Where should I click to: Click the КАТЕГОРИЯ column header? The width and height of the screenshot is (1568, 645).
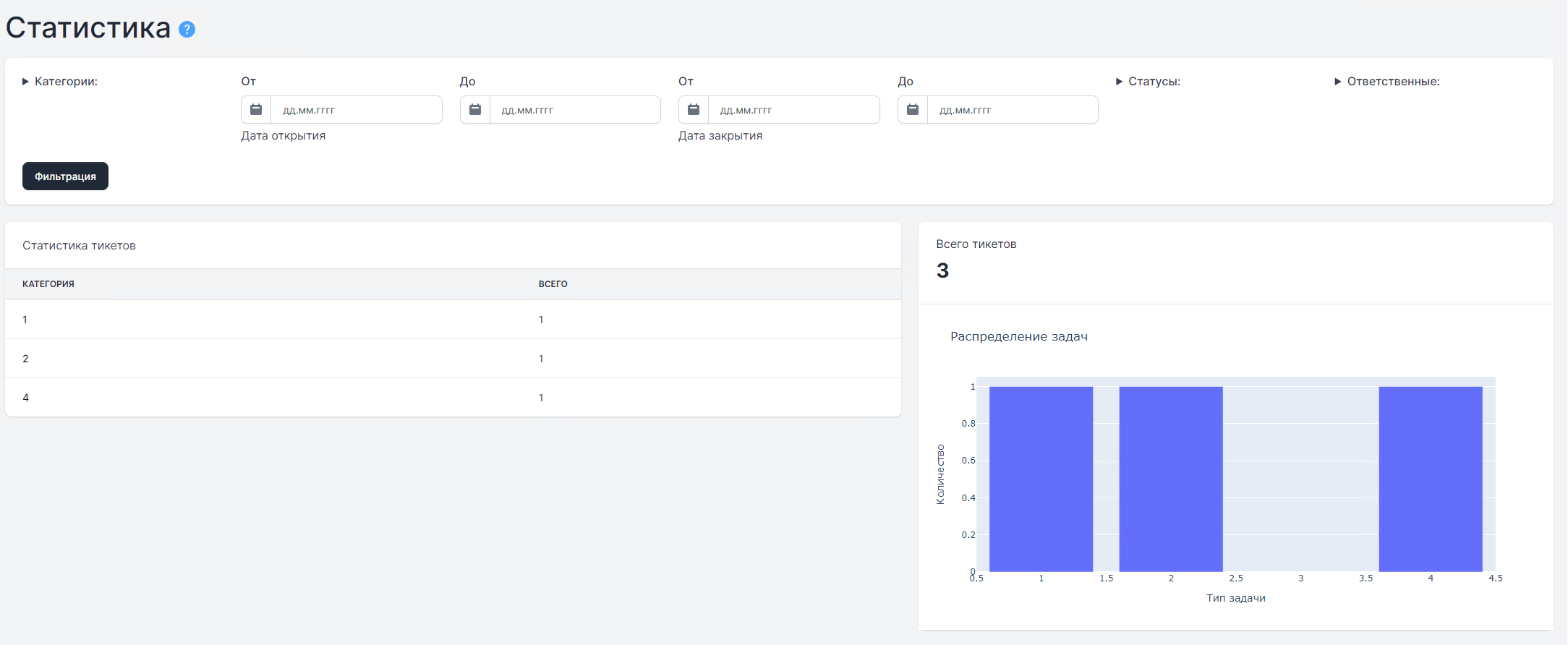click(x=48, y=284)
